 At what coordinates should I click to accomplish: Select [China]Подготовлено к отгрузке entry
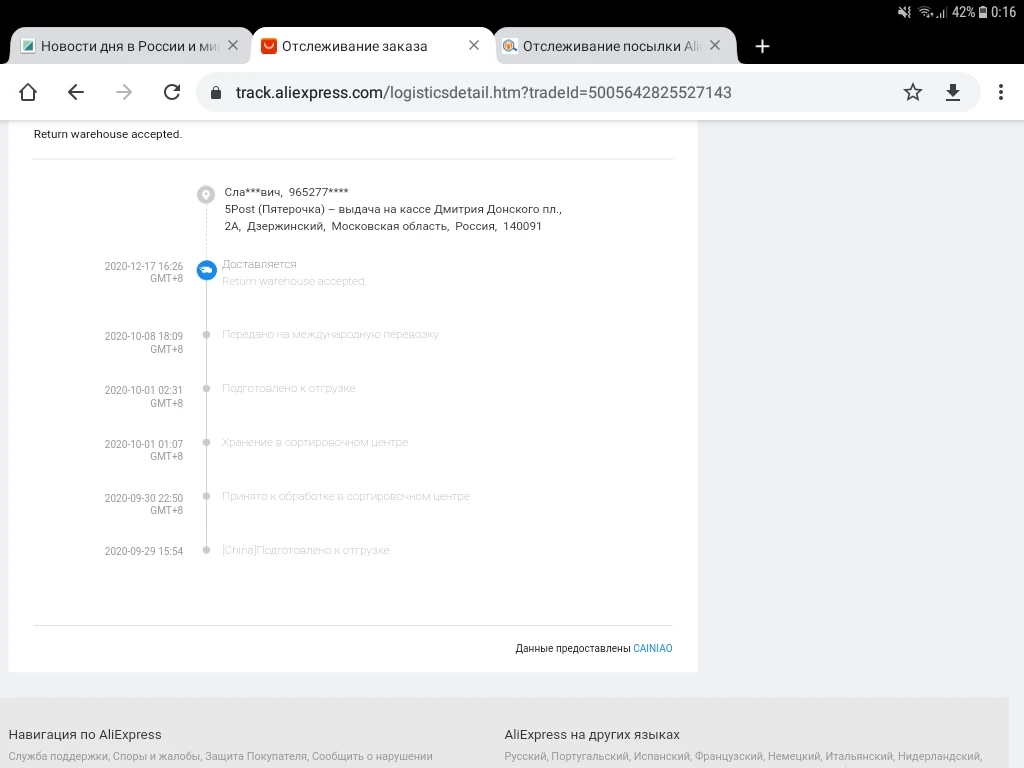pos(306,550)
